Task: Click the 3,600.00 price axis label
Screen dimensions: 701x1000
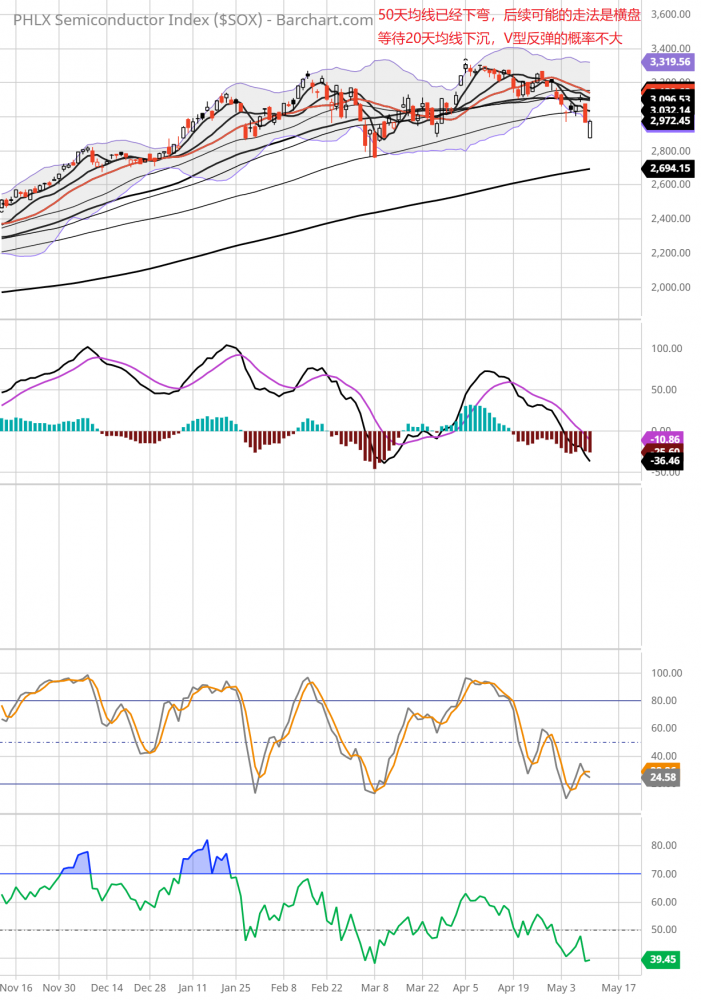Action: [x=671, y=14]
